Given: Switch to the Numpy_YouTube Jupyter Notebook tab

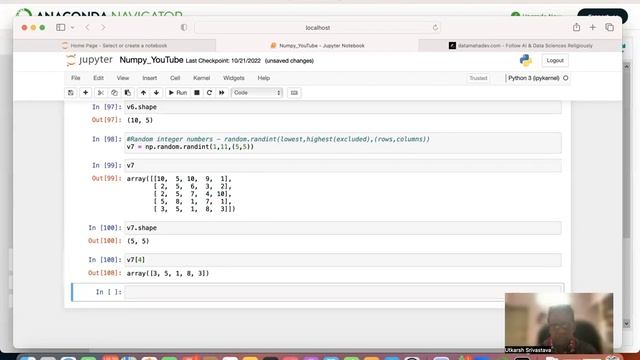Looking at the screenshot, I should (x=317, y=45).
